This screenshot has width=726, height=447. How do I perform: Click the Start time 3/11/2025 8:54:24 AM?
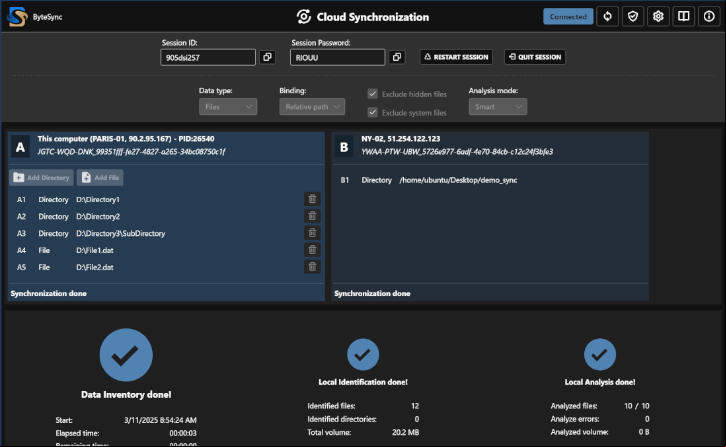(160, 420)
